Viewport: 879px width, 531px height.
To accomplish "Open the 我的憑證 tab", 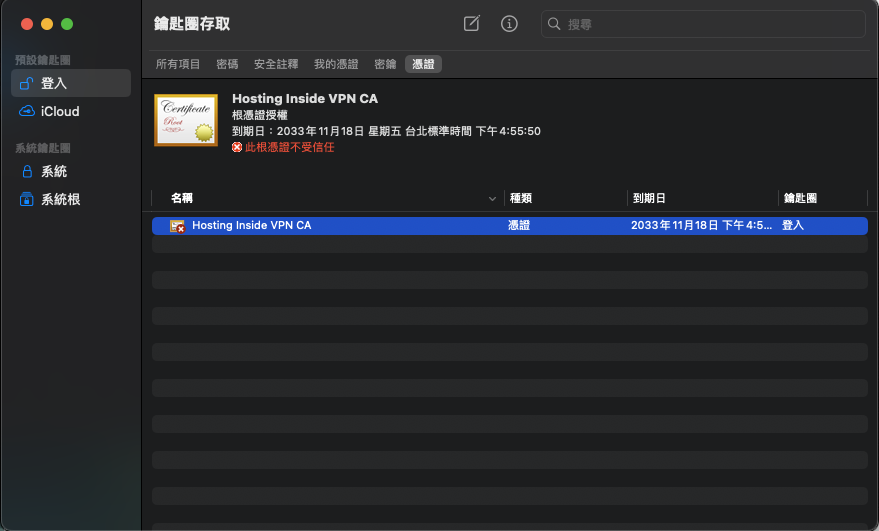I will pyautogui.click(x=336, y=64).
